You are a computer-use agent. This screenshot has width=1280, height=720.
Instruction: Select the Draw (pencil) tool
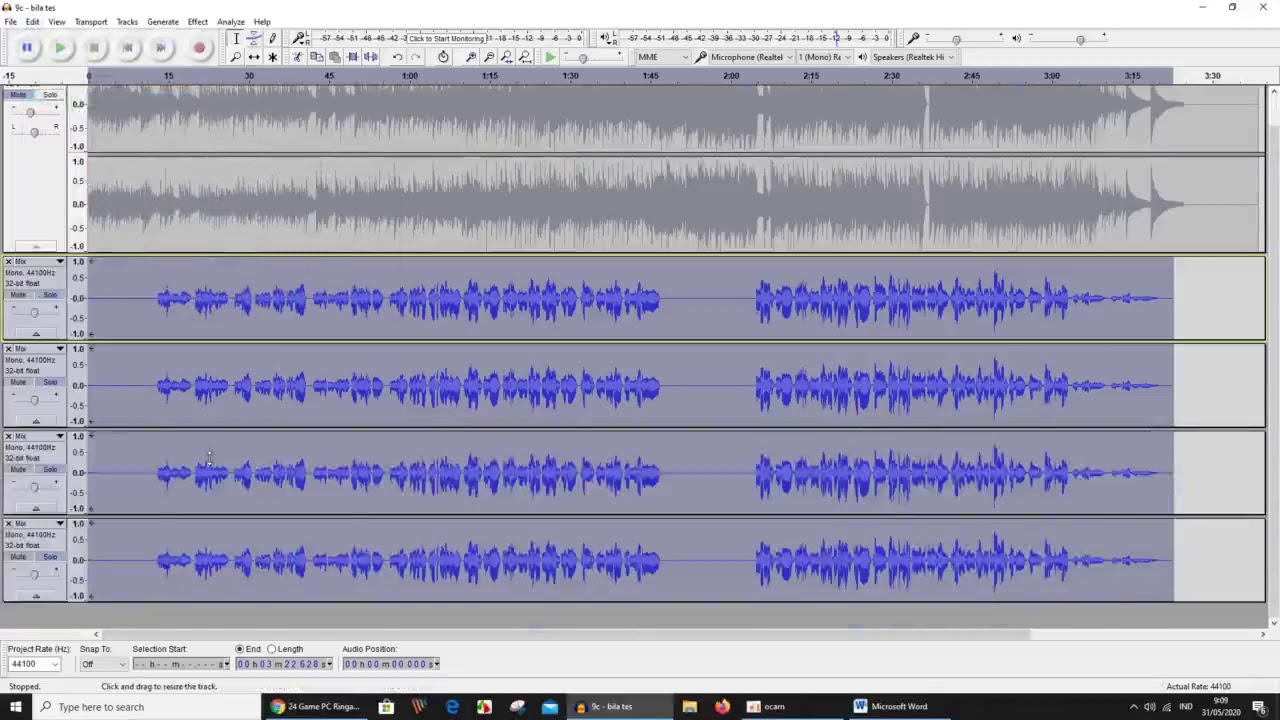272,38
